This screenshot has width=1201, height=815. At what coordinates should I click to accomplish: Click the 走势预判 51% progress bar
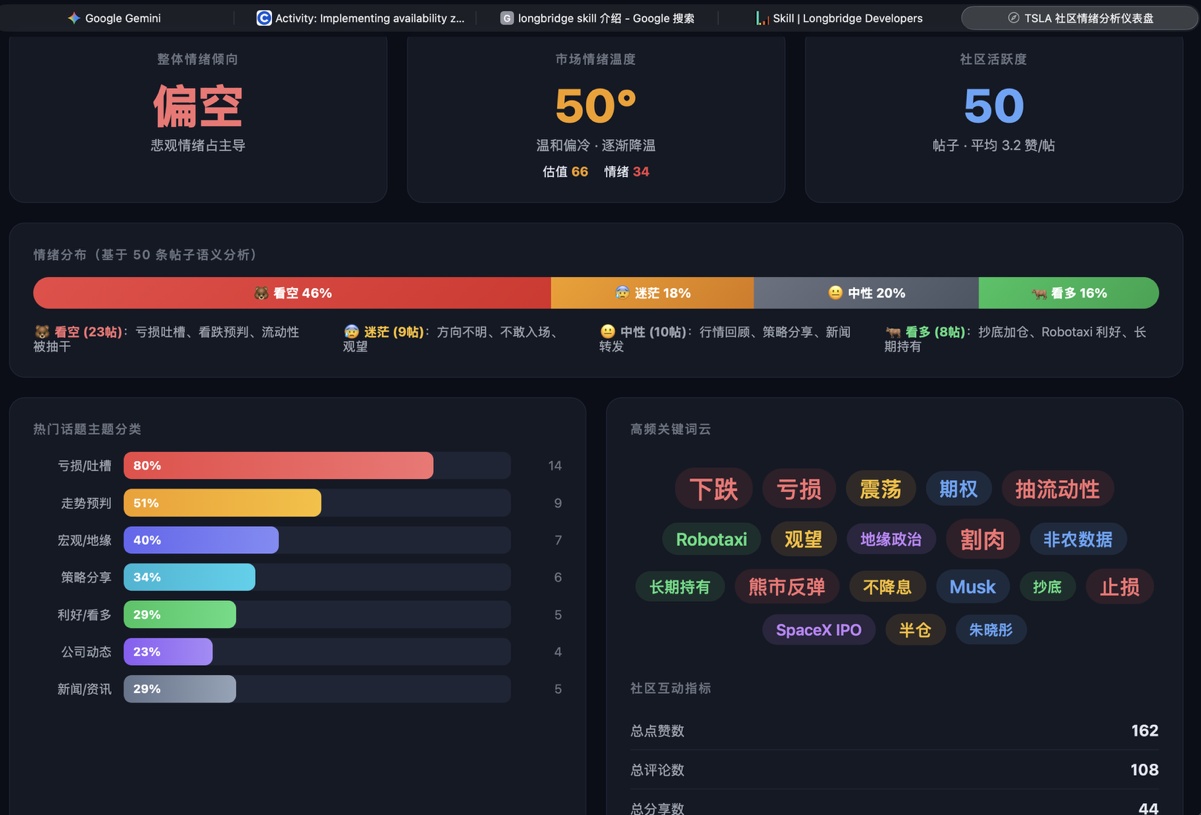click(222, 503)
